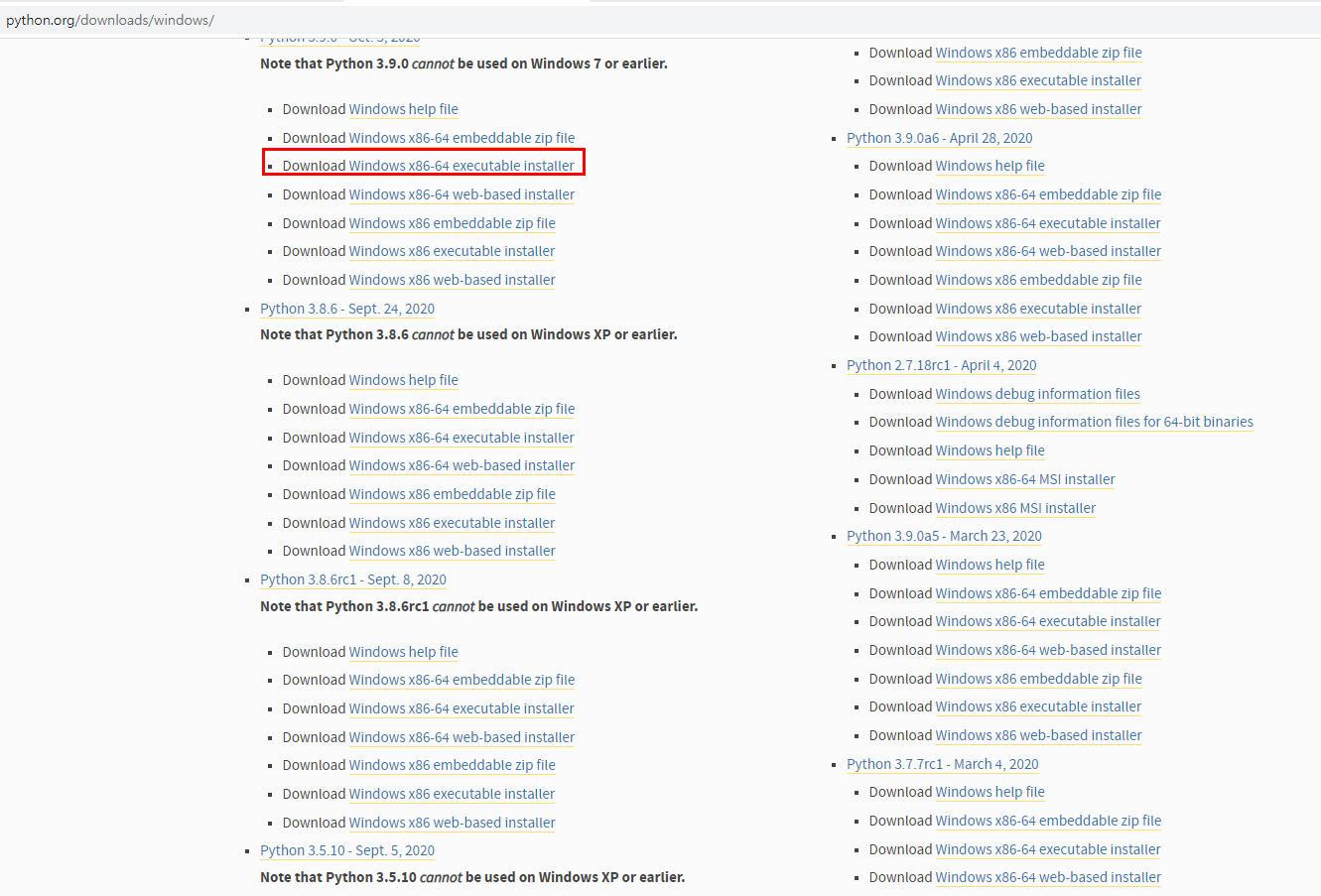
Task: Open Python 2.7.18rc1 - April 4, 2020 release
Action: point(942,365)
